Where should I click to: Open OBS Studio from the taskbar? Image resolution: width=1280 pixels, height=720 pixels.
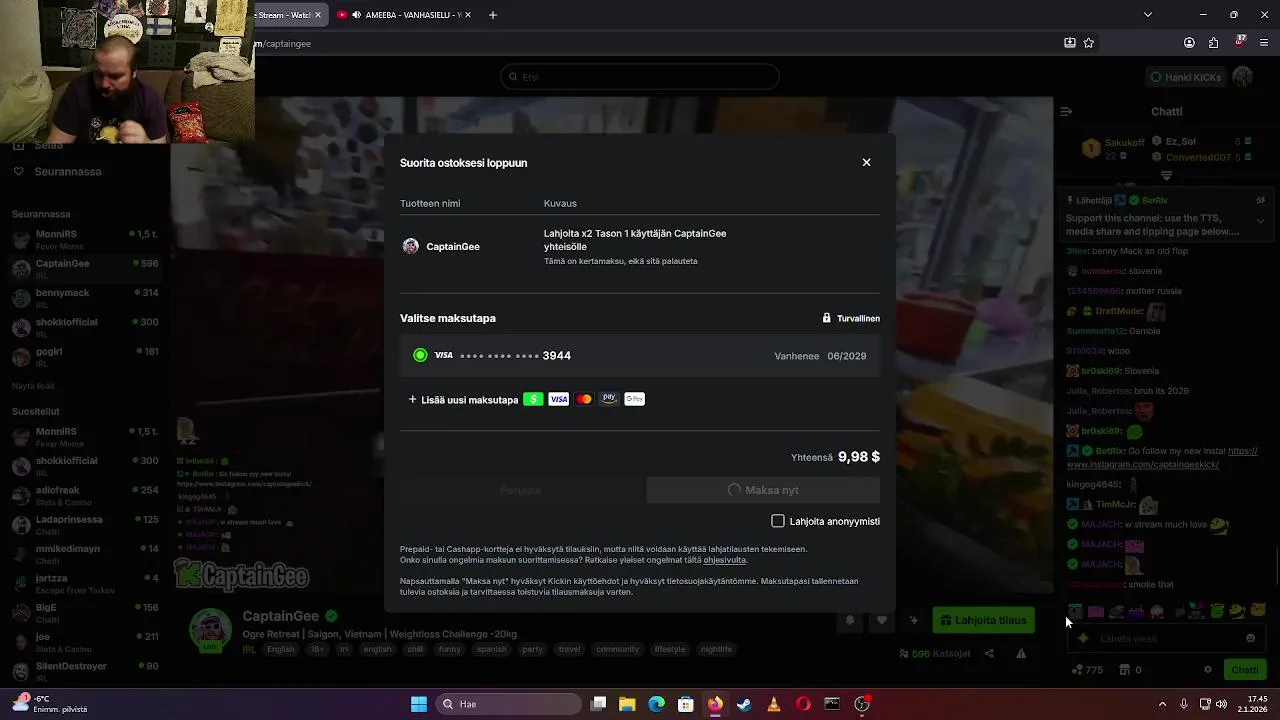point(862,704)
